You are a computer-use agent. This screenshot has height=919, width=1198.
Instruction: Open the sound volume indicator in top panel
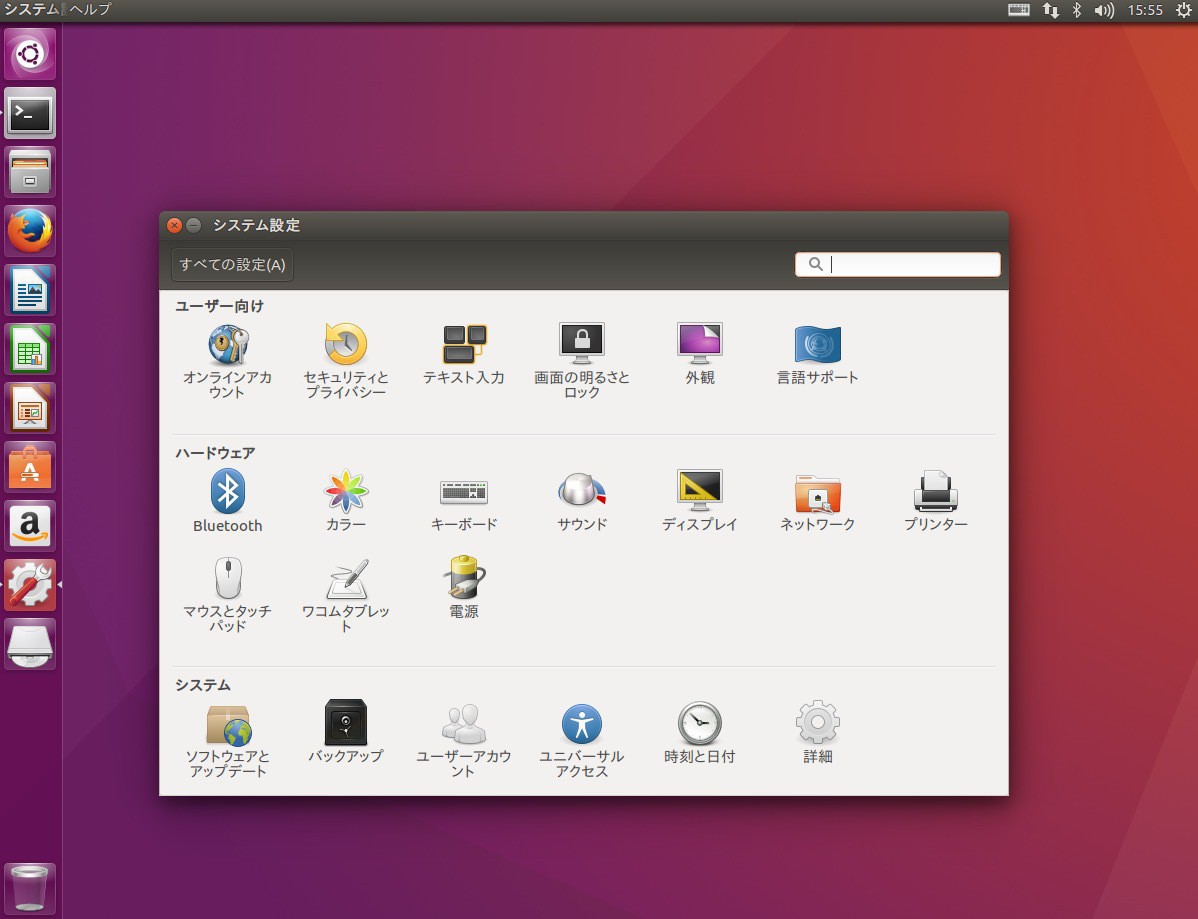tap(1104, 10)
